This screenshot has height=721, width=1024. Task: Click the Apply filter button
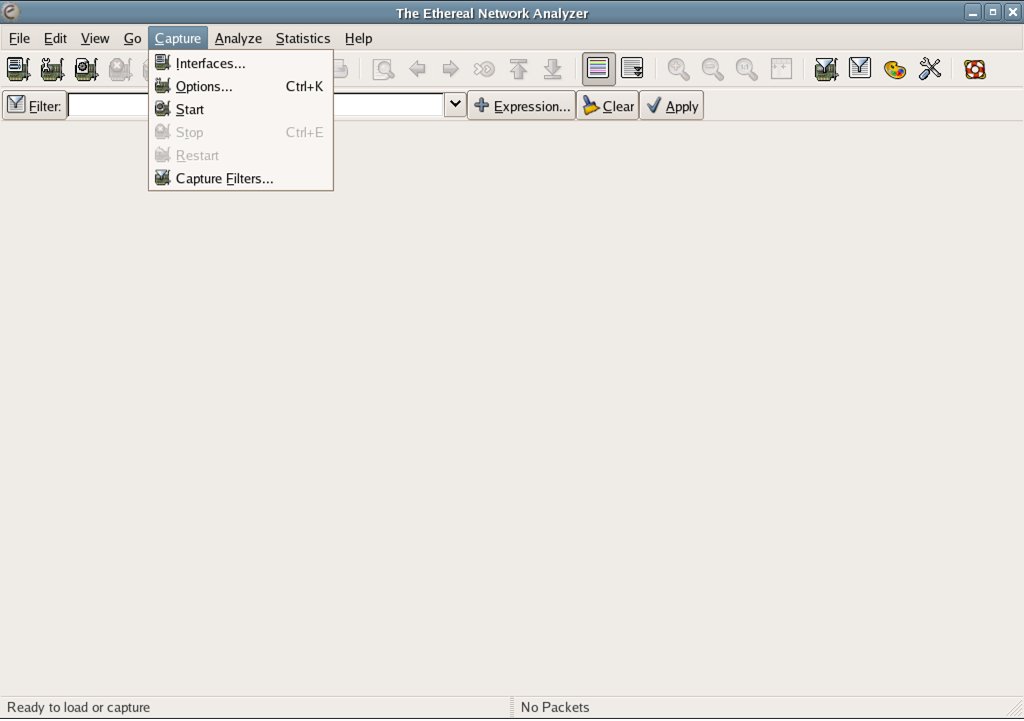[672, 106]
